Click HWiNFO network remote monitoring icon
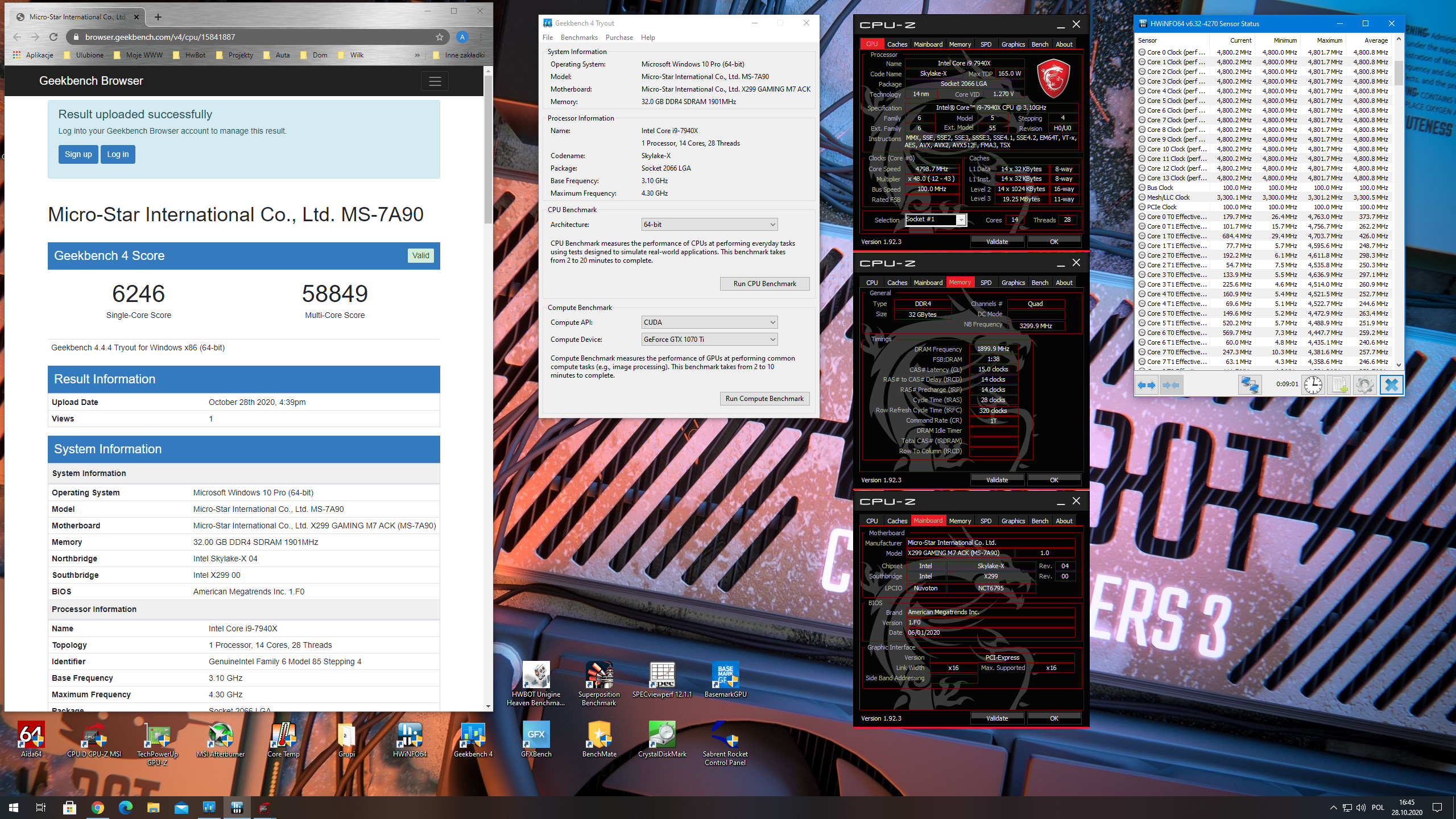This screenshot has height=819, width=1456. pos(1250,385)
